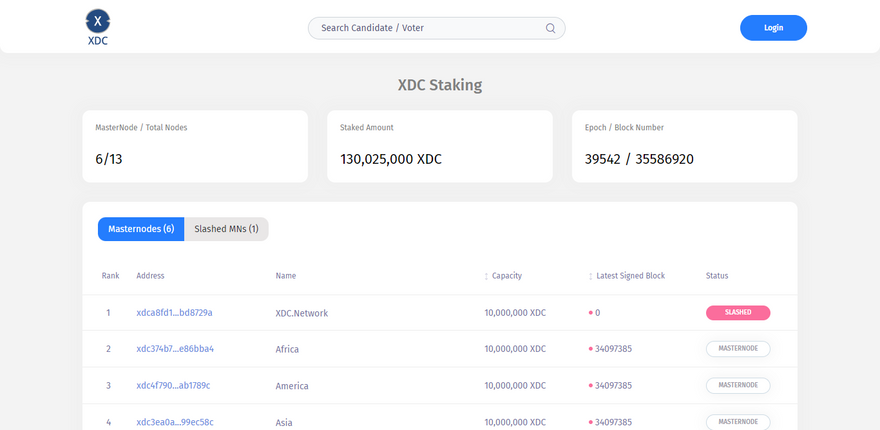This screenshot has width=880, height=430.
Task: Click the MasterNode / Total Nodes card
Action: click(x=195, y=146)
